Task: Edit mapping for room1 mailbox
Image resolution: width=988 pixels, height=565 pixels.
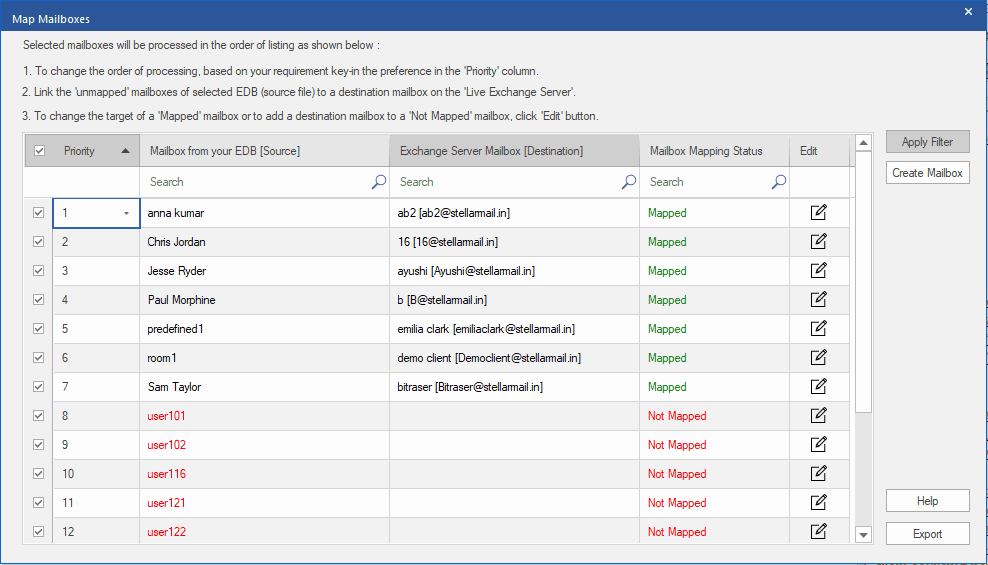Action: coord(818,357)
